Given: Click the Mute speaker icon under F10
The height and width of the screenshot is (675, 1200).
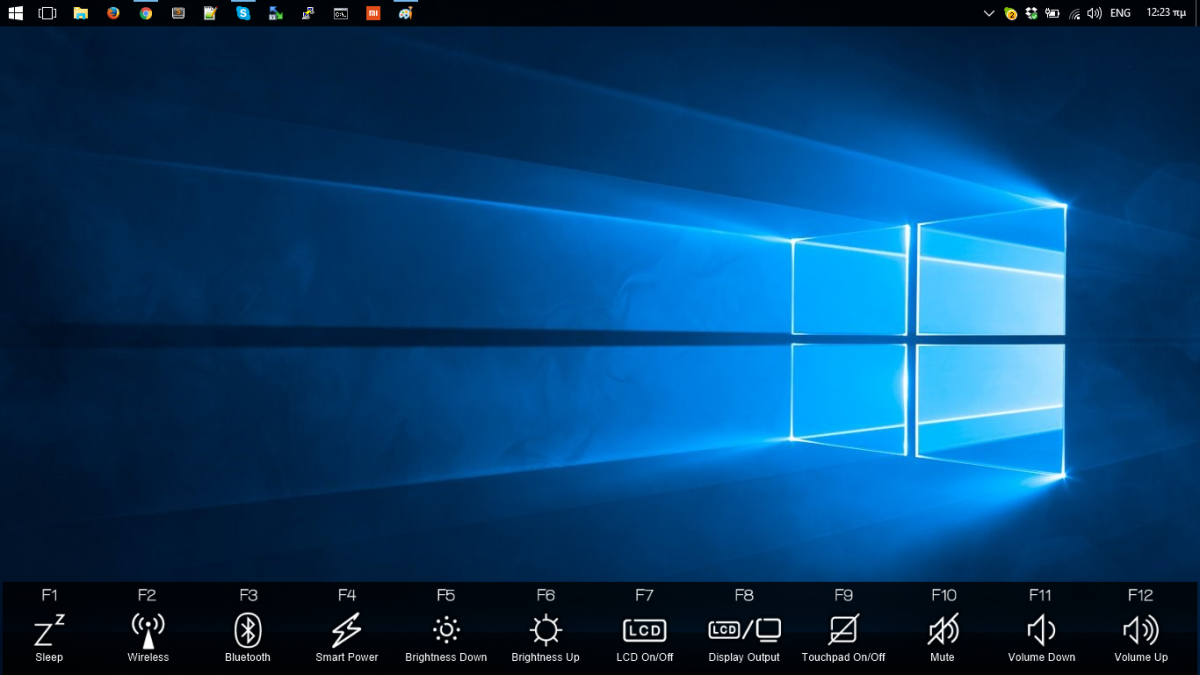Looking at the screenshot, I should pyautogui.click(x=943, y=630).
